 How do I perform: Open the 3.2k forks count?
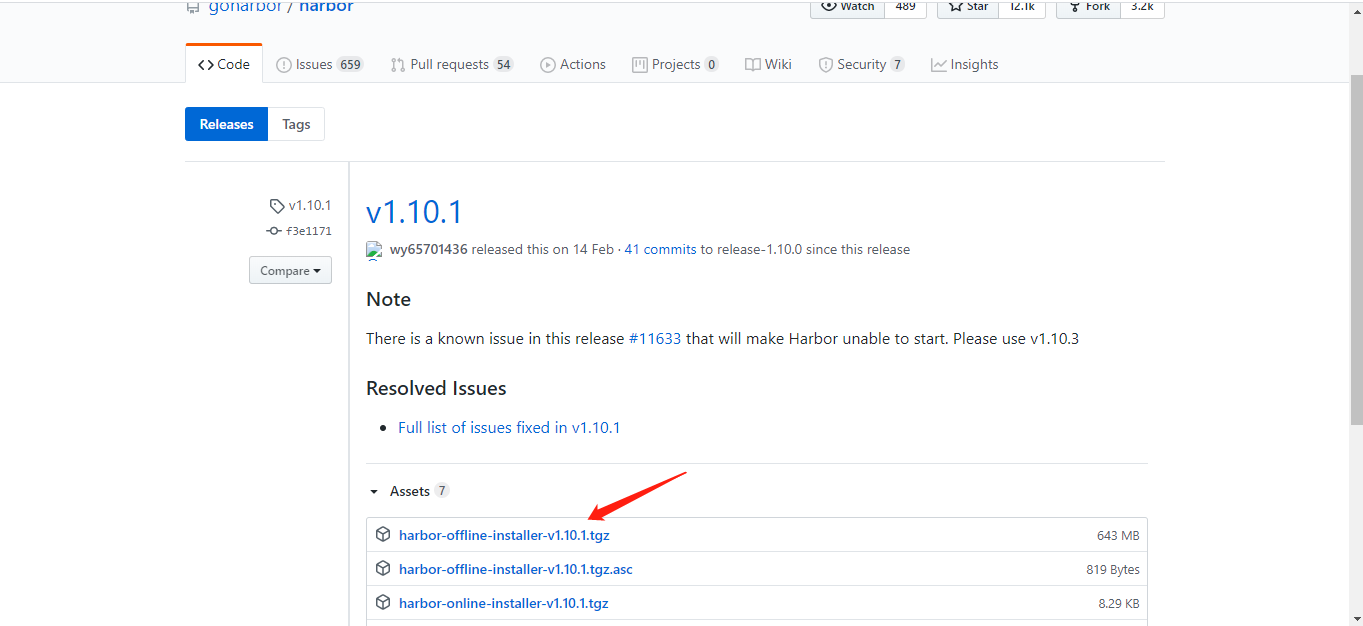(1142, 7)
